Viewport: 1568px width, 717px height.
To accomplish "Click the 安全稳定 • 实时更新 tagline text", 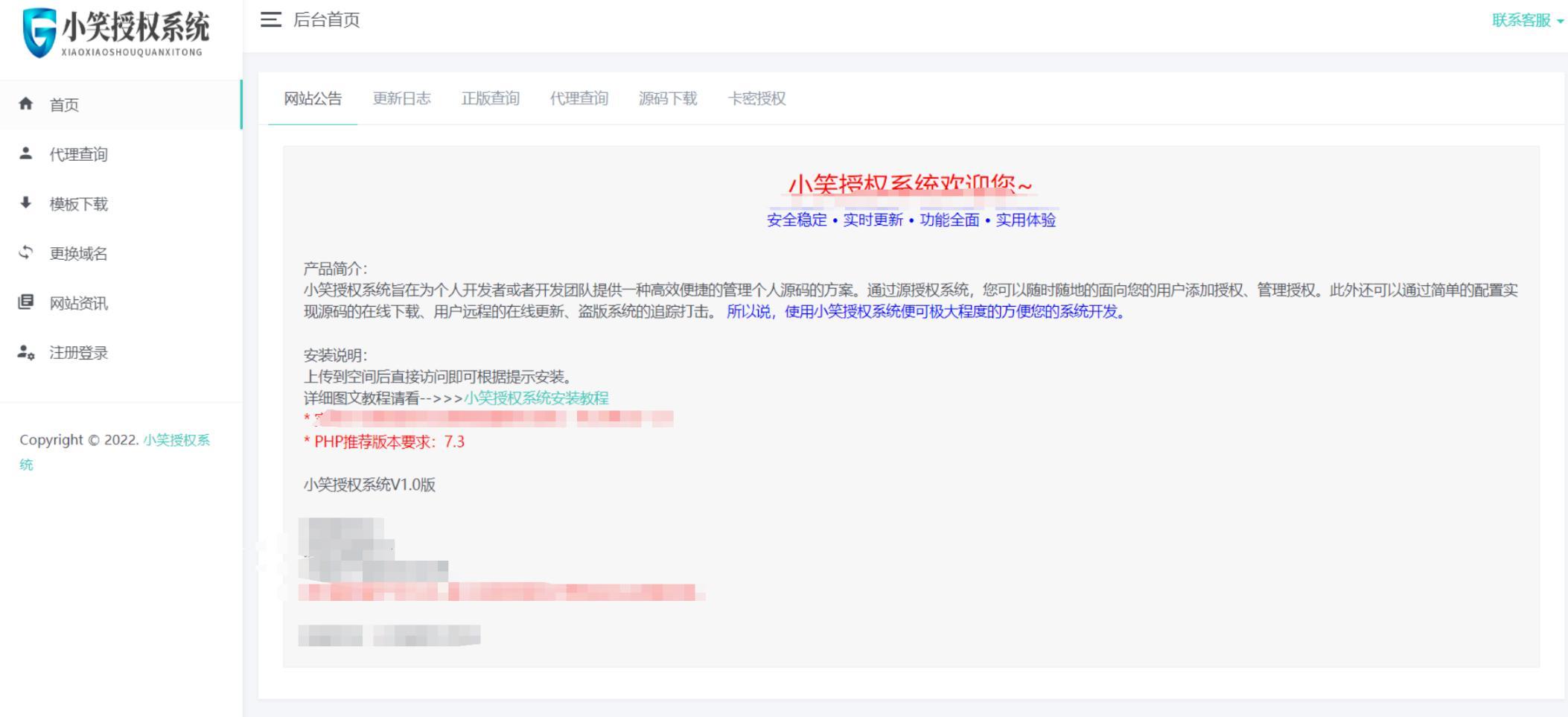I will [x=911, y=220].
